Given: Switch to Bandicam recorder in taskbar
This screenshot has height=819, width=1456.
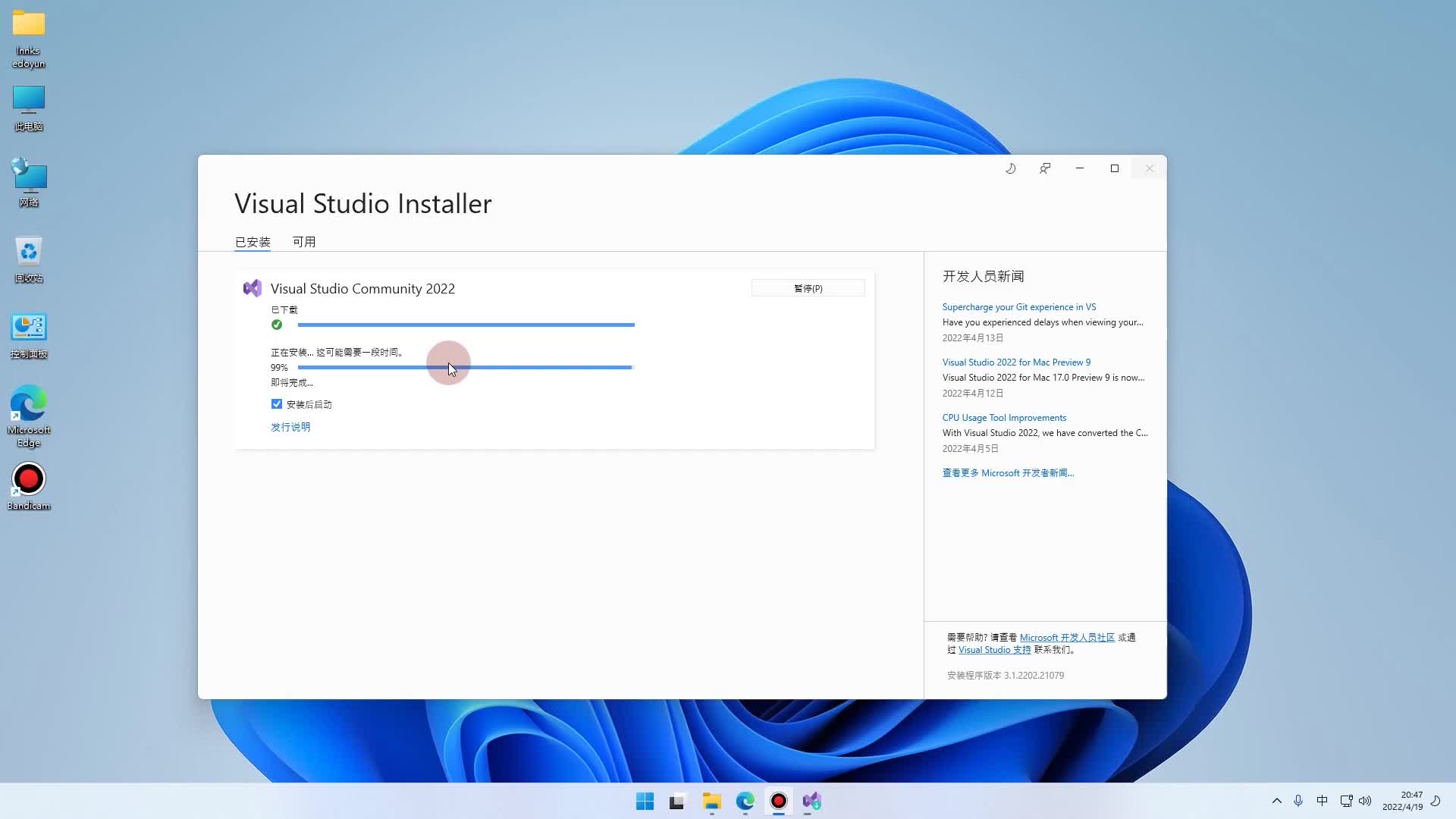Looking at the screenshot, I should tap(778, 801).
